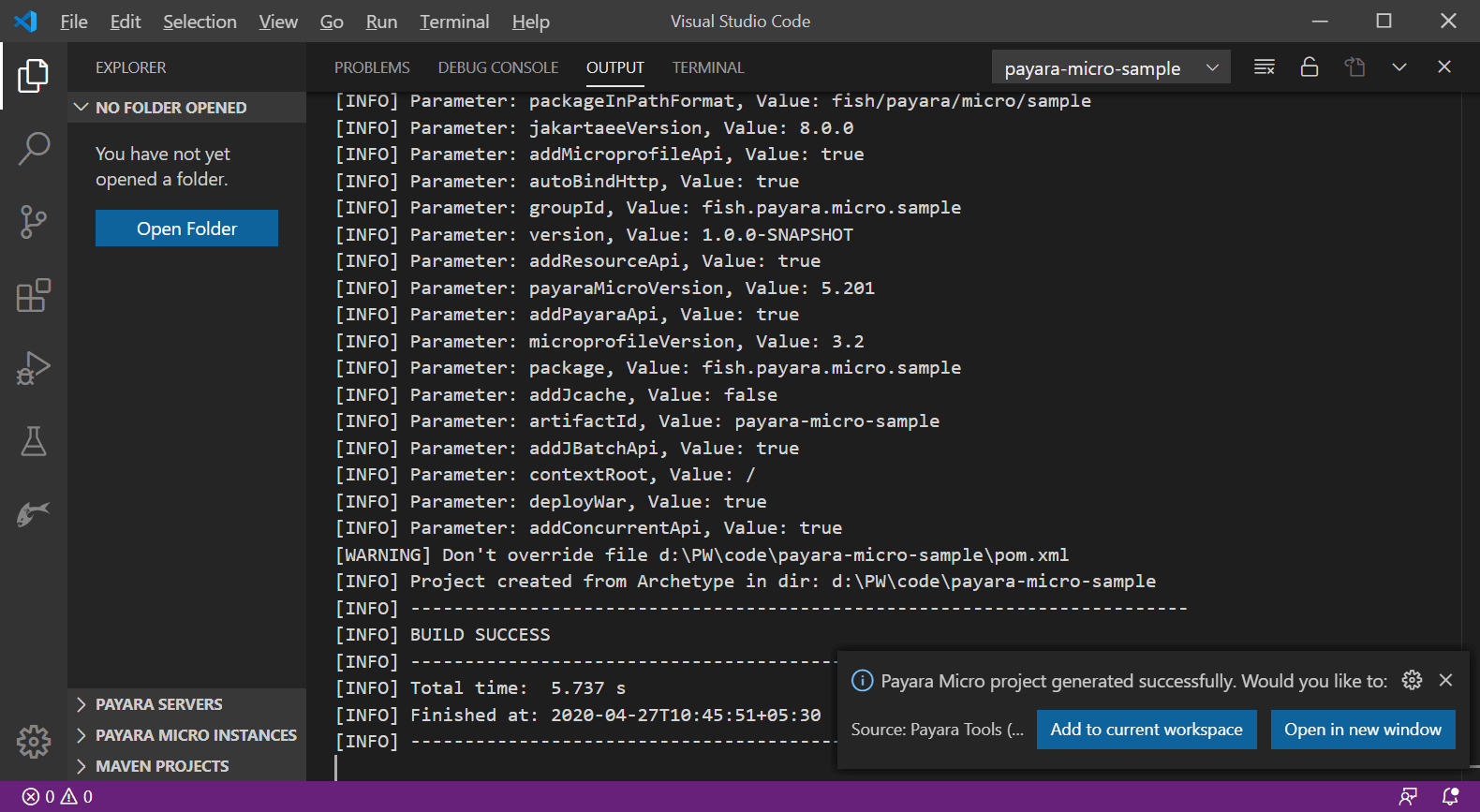Click the artifactId parameter line
1480x812 pixels.
pos(637,421)
